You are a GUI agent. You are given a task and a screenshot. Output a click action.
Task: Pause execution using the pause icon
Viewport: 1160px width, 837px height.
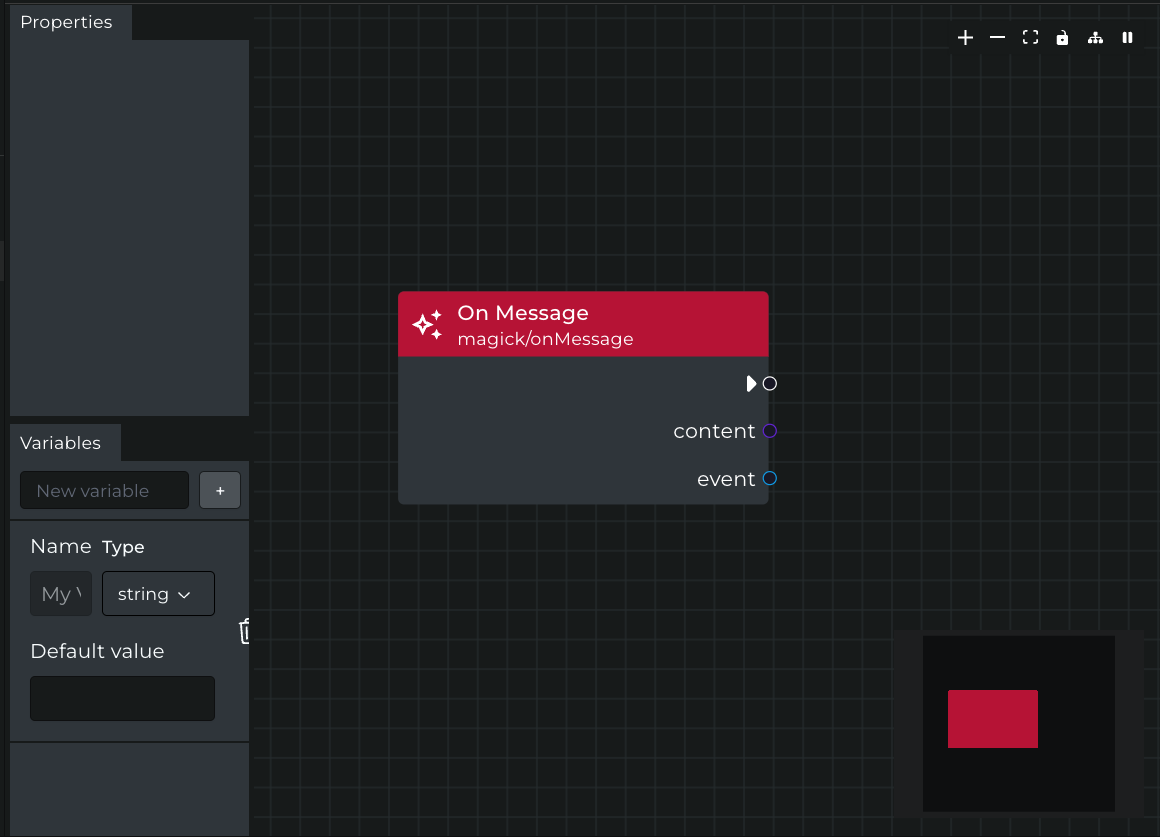[x=1127, y=37]
